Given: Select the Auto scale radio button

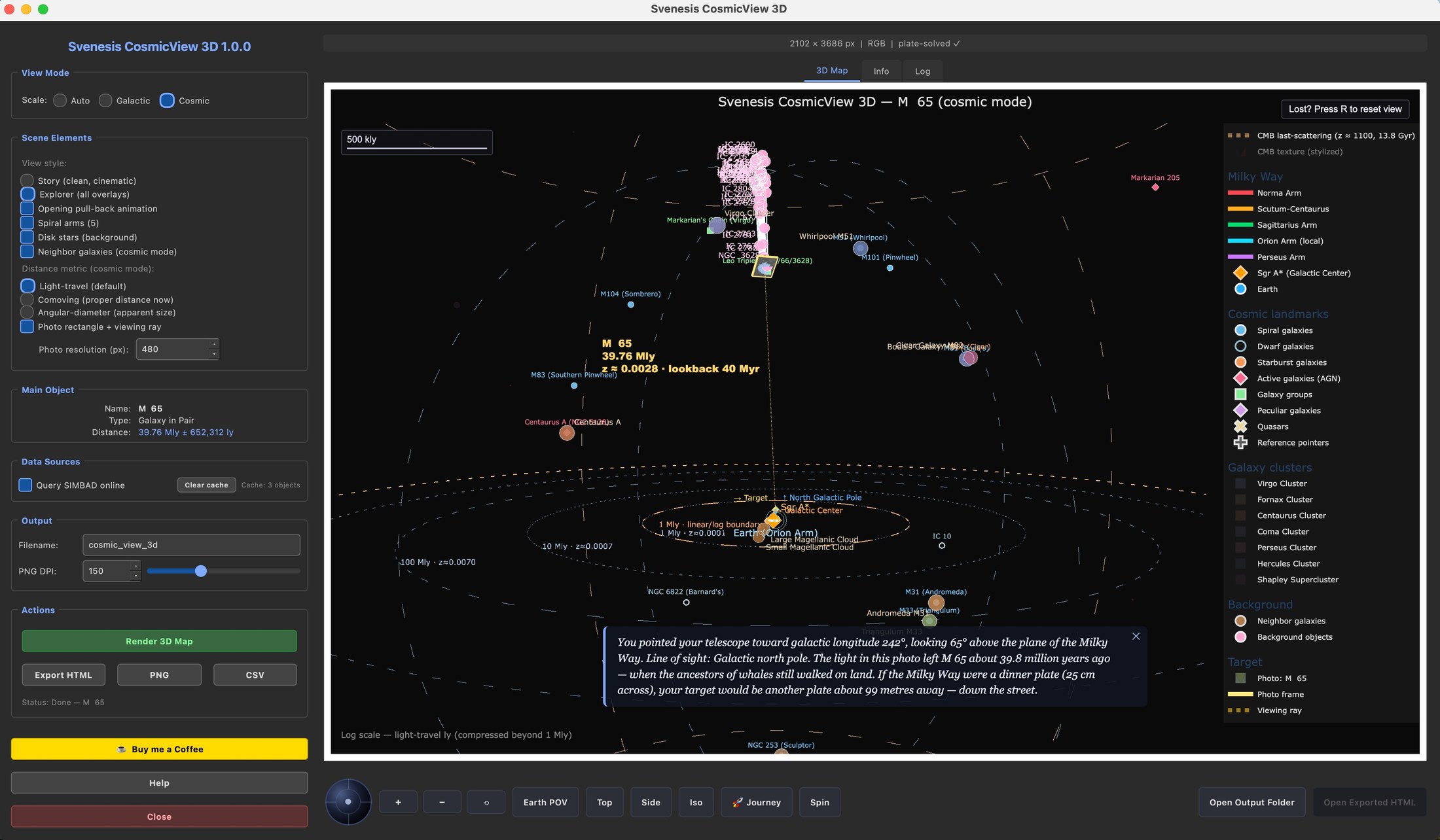Looking at the screenshot, I should [60, 101].
